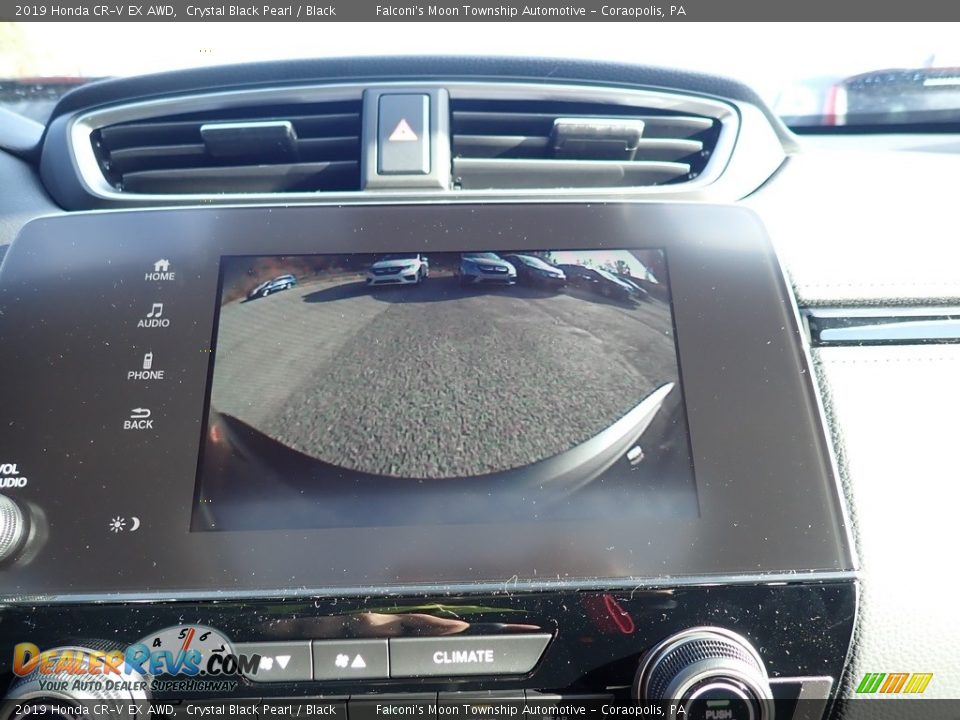The height and width of the screenshot is (720, 960).
Task: Click the top "2019 Honda CR-V EX AWD" title
Action: pyautogui.click(x=95, y=11)
